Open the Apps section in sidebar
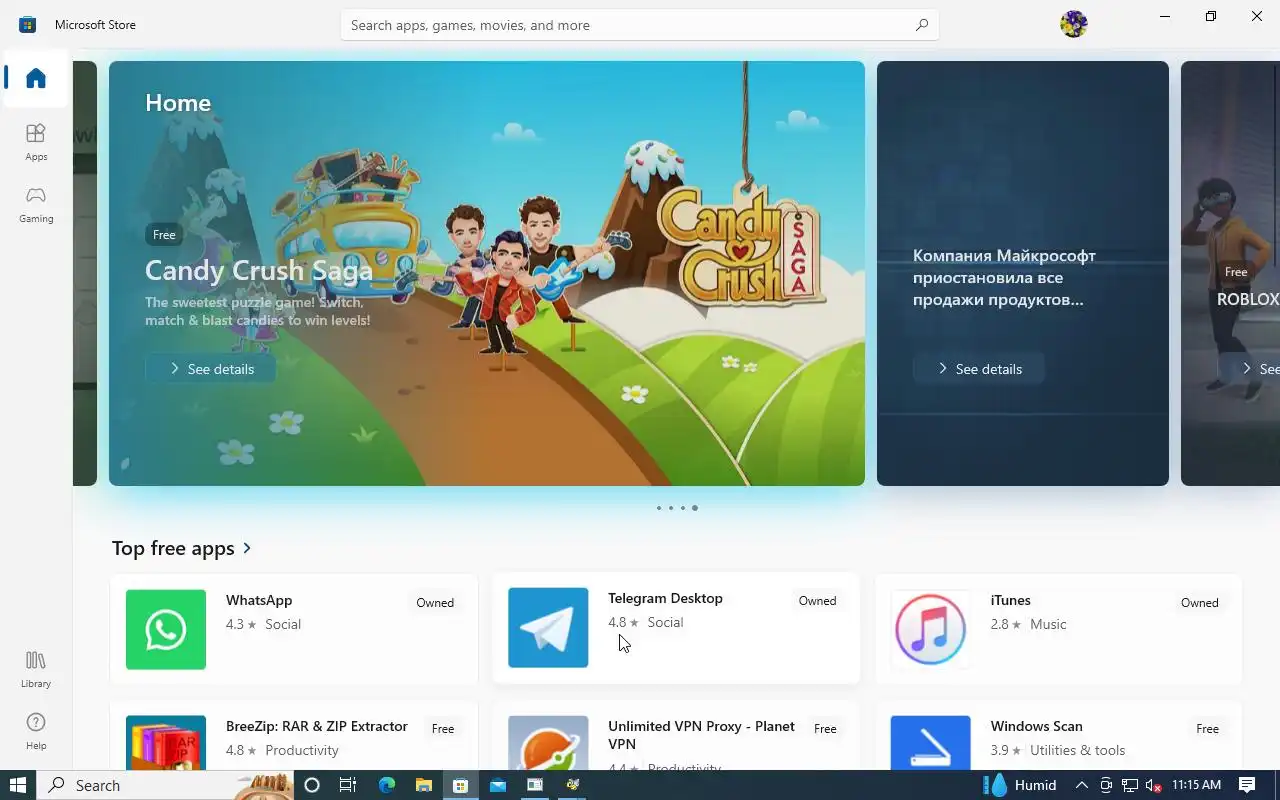1280x800 pixels. click(x=36, y=142)
